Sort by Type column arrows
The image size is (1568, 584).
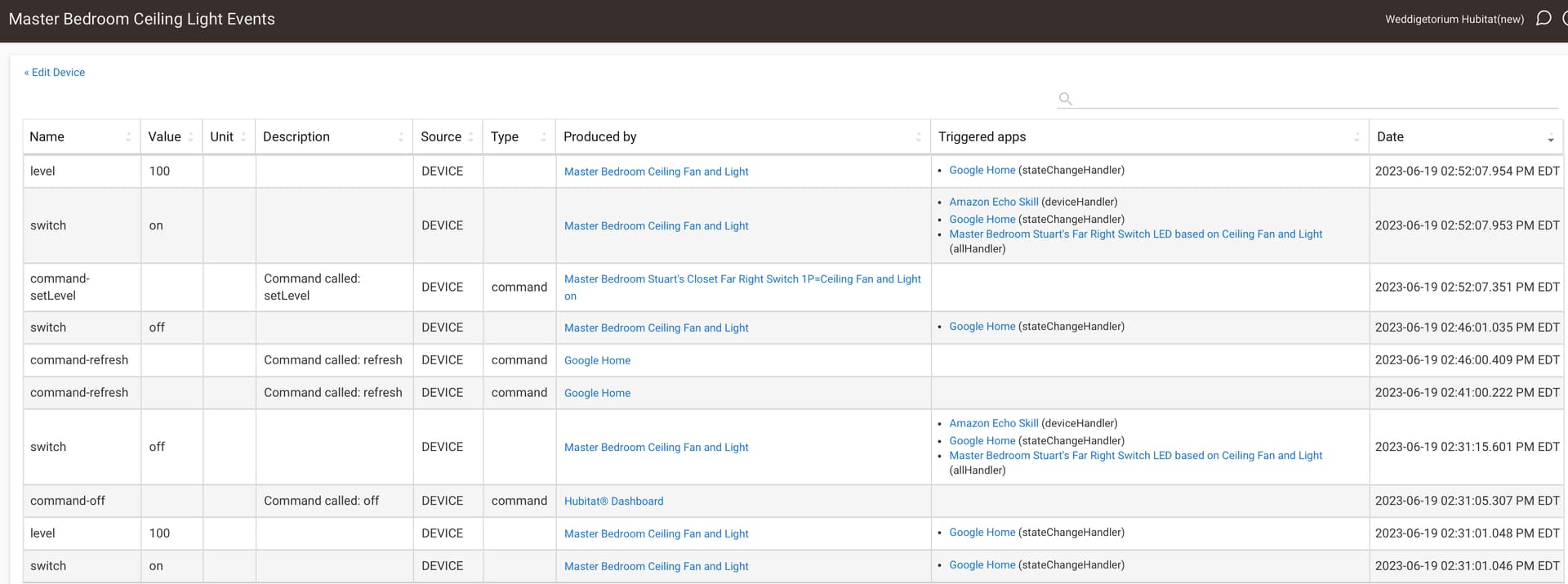pos(544,137)
